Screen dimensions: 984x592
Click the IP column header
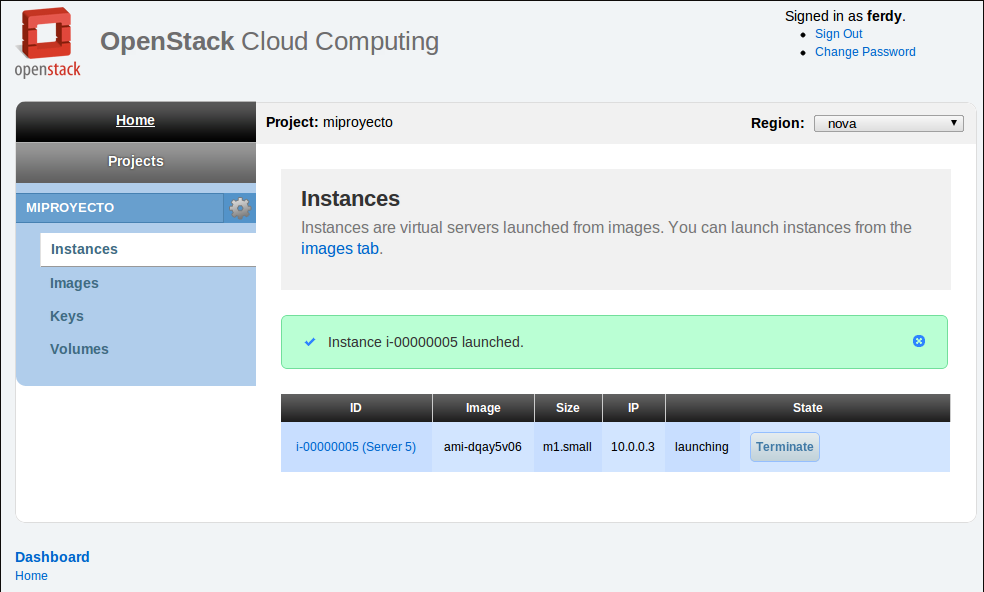634,408
